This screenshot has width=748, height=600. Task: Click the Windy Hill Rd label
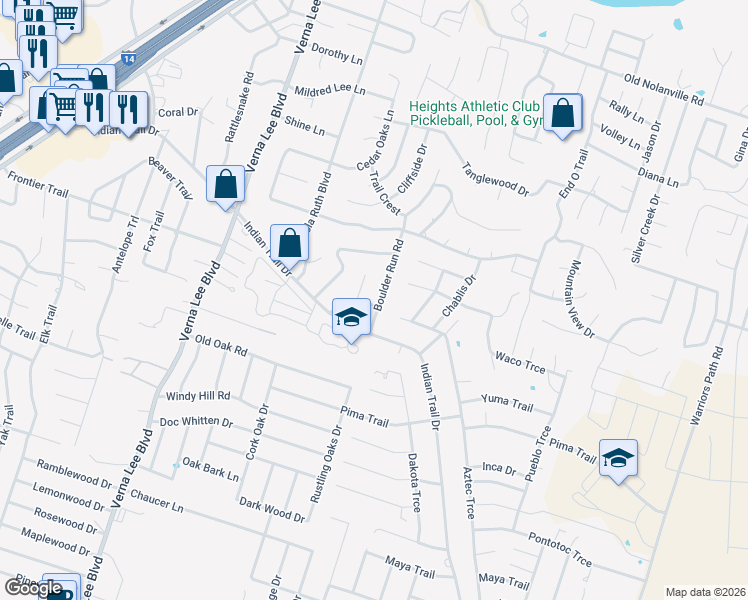click(x=198, y=396)
